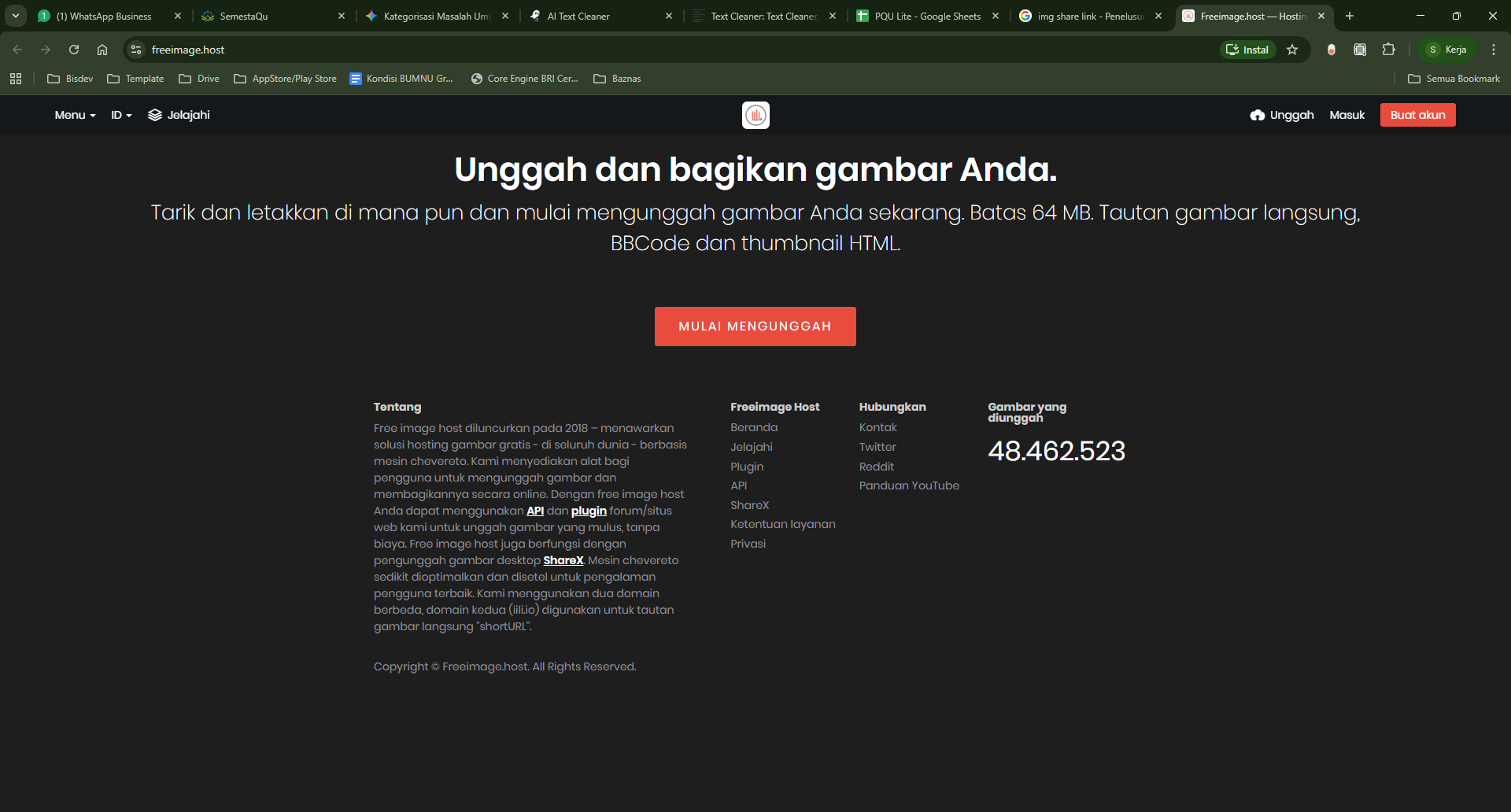Viewport: 1511px width, 812px height.
Task: Click the browser forward arrow
Action: click(x=46, y=50)
